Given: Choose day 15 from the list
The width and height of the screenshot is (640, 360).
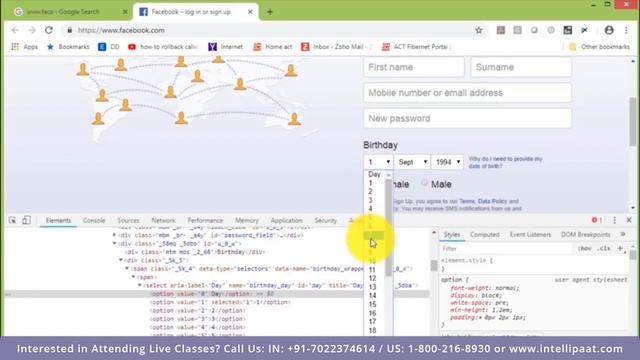Looking at the screenshot, I should coord(374,304).
